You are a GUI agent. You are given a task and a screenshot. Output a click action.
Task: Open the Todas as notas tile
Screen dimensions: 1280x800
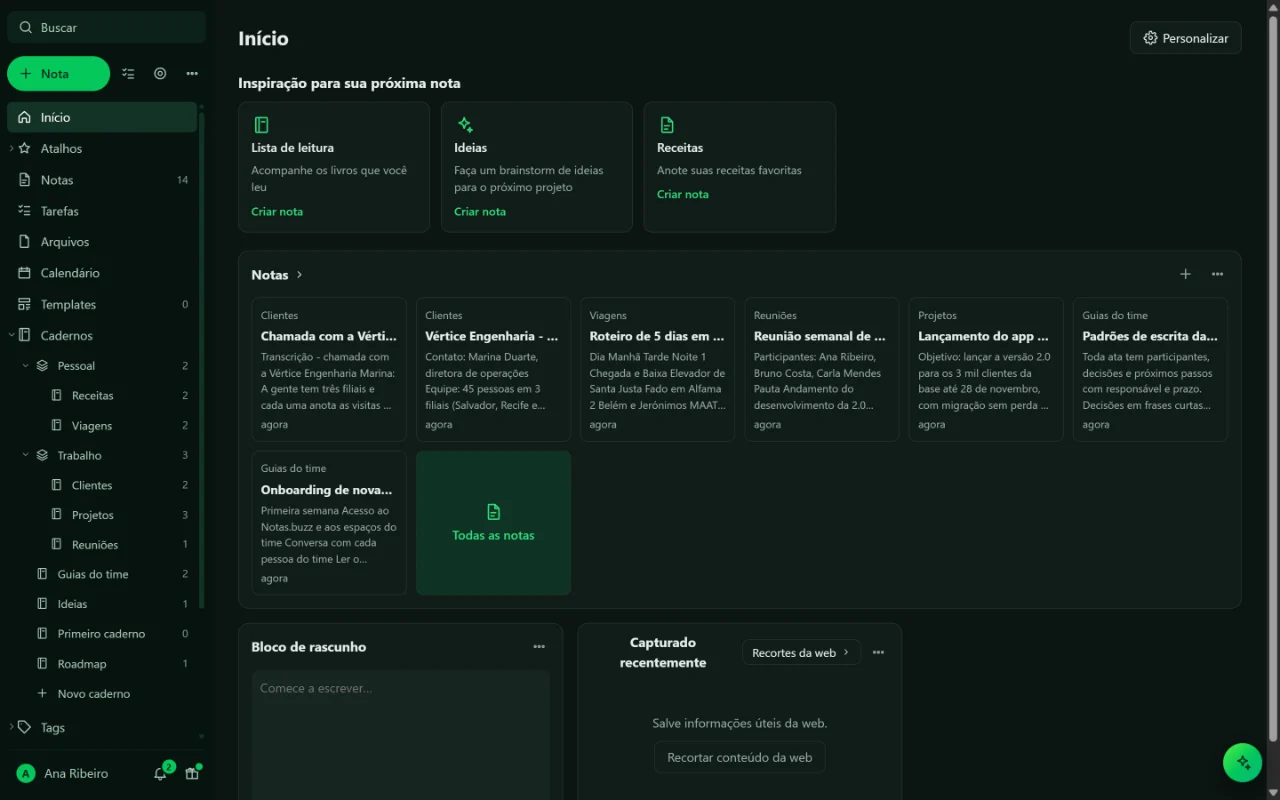(x=494, y=523)
